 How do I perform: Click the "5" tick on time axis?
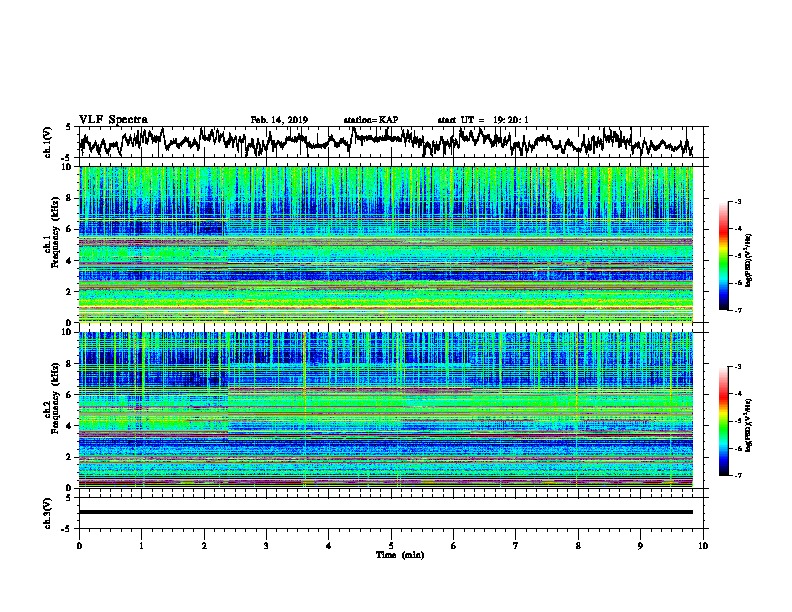(391, 546)
